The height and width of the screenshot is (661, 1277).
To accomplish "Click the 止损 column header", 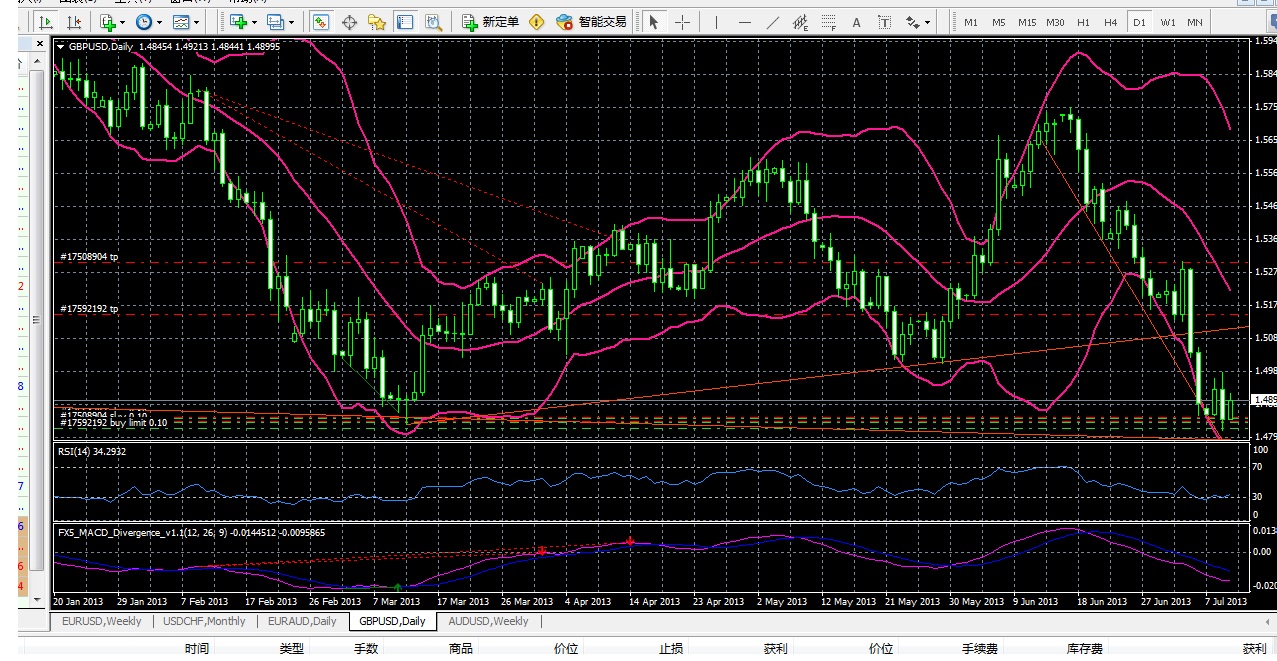I will (671, 649).
